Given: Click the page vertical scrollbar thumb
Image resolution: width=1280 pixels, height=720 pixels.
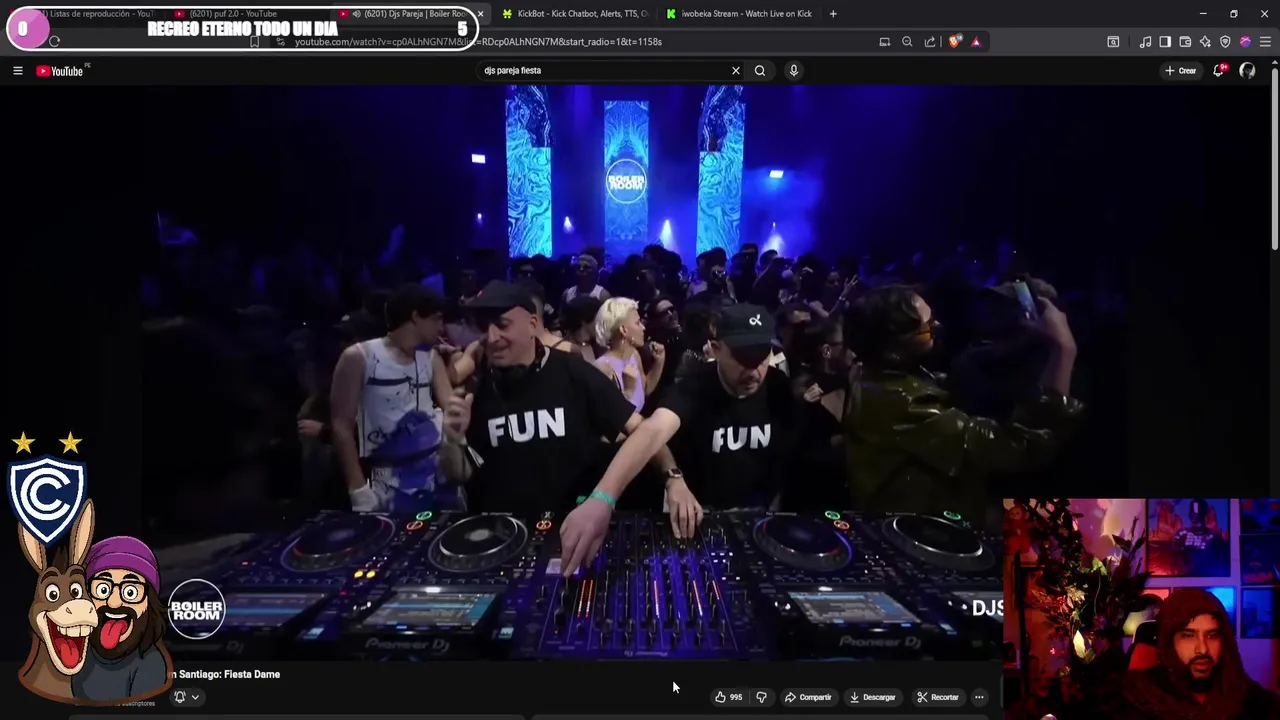Looking at the screenshot, I should pyautogui.click(x=1274, y=157).
